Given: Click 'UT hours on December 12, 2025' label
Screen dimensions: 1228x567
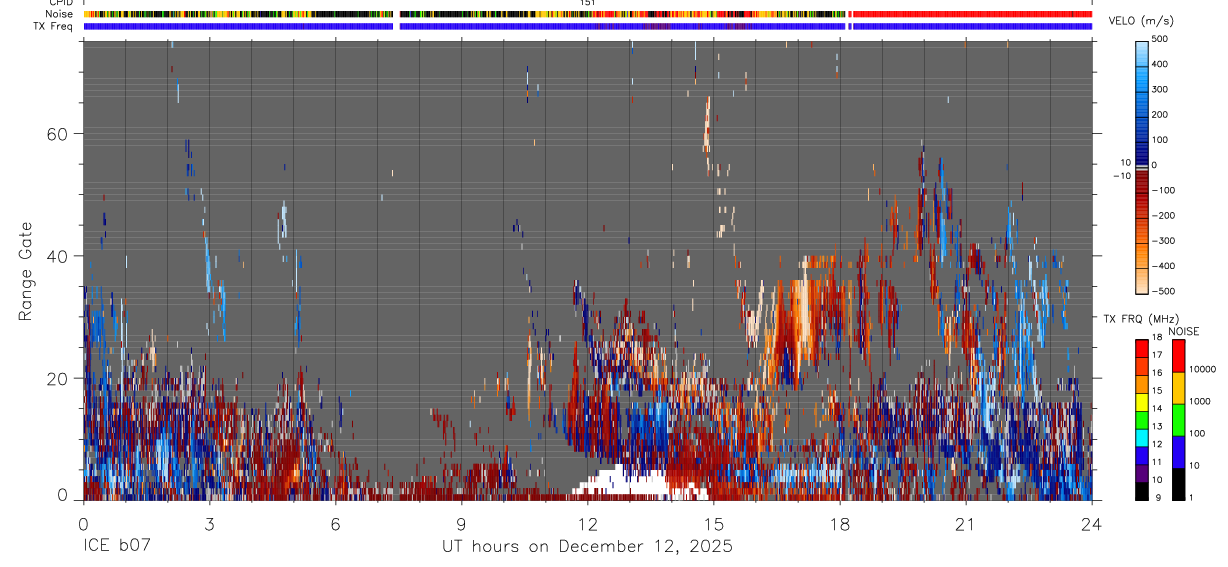Looking at the screenshot, I should click(x=588, y=547).
